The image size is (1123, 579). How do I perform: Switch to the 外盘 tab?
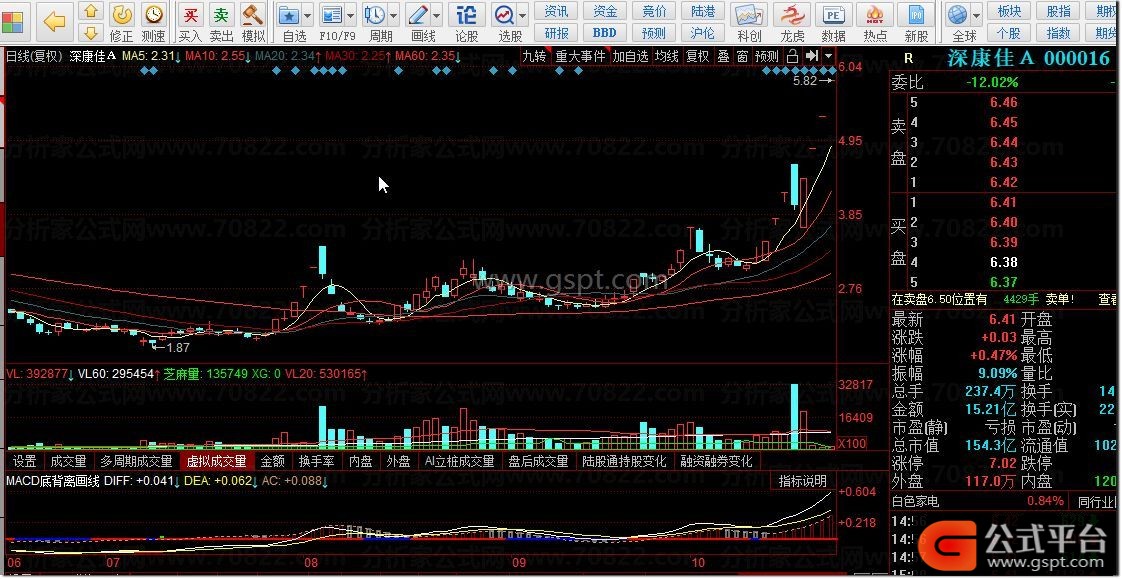point(398,461)
